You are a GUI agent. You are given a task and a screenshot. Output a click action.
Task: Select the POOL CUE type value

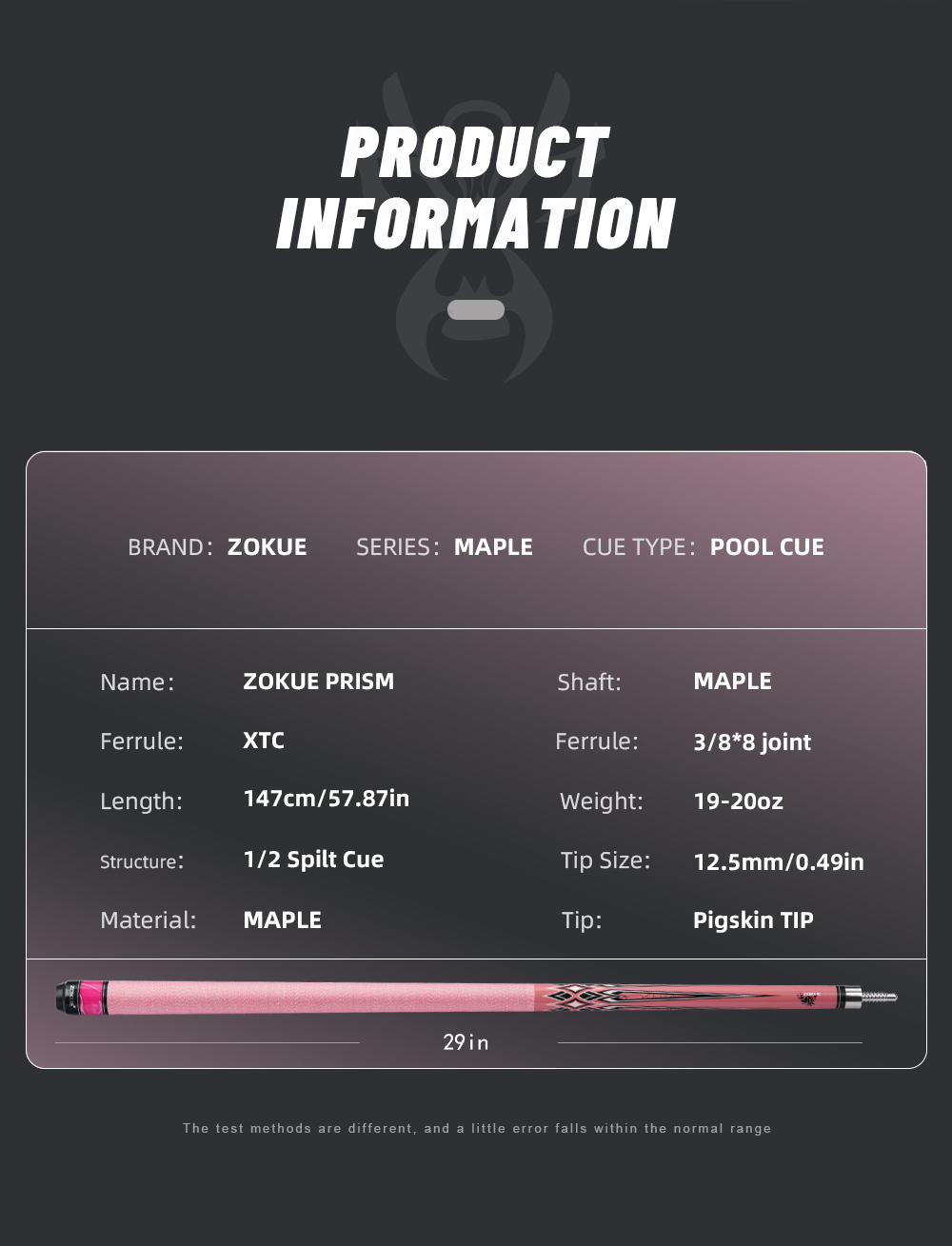tap(767, 547)
